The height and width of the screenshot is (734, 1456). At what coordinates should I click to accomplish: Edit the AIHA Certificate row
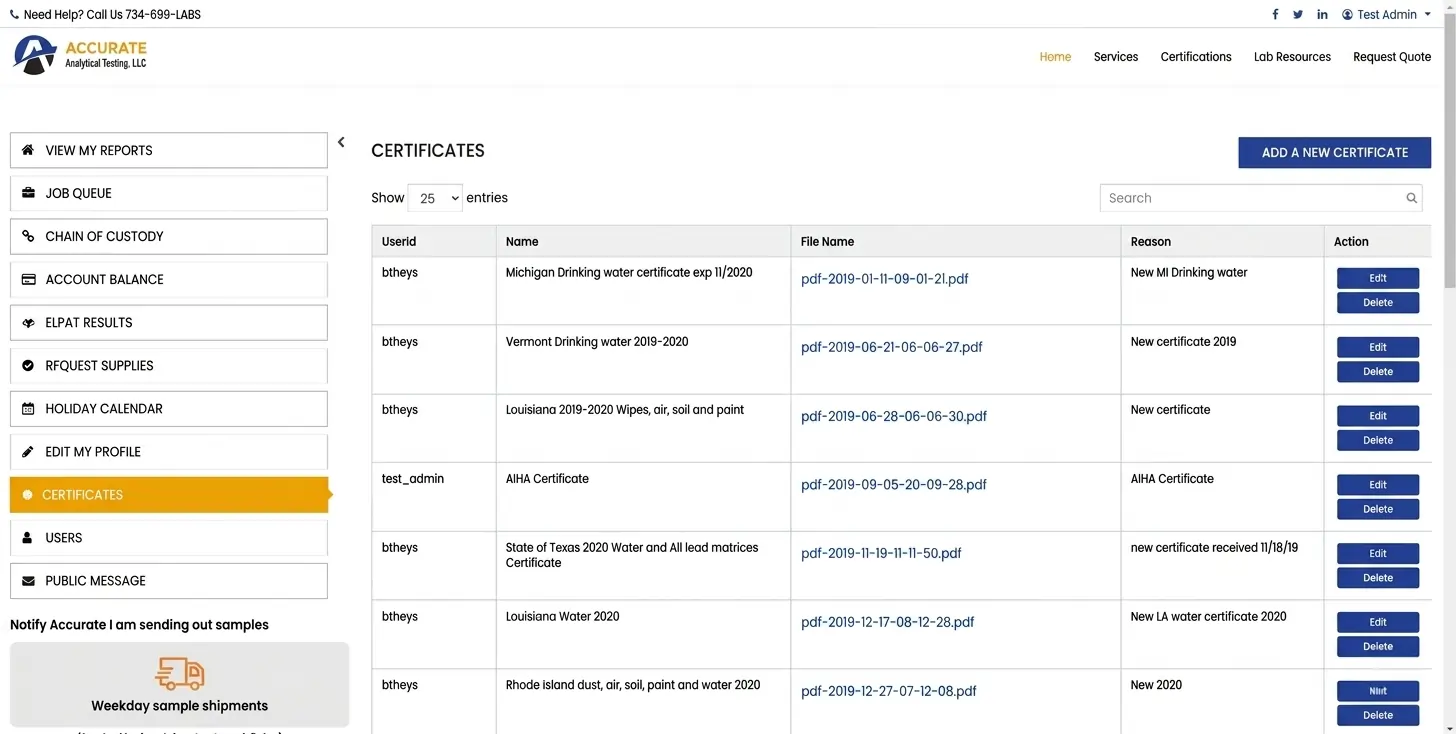click(1378, 485)
